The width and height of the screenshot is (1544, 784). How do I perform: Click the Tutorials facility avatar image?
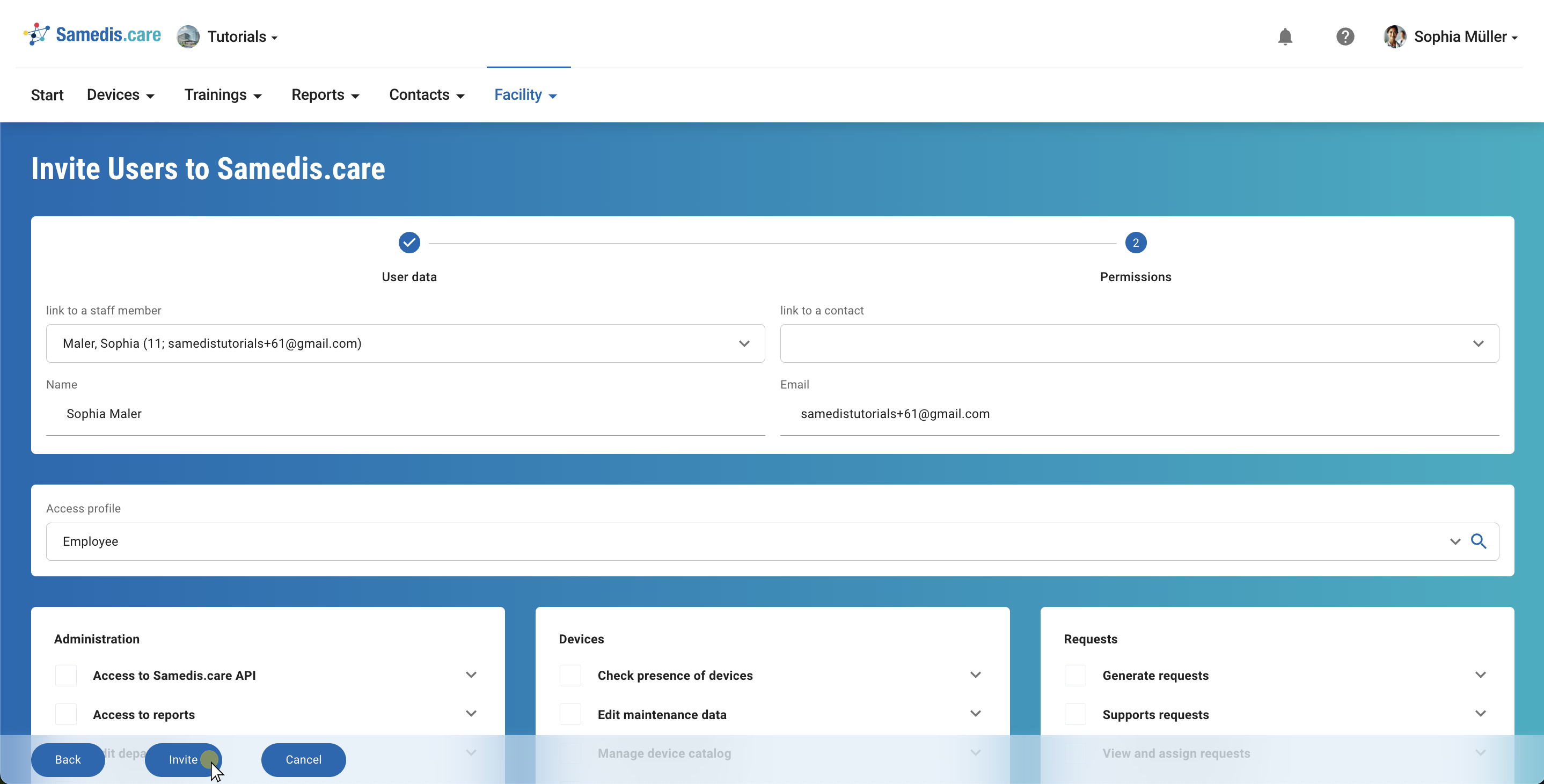(x=188, y=36)
